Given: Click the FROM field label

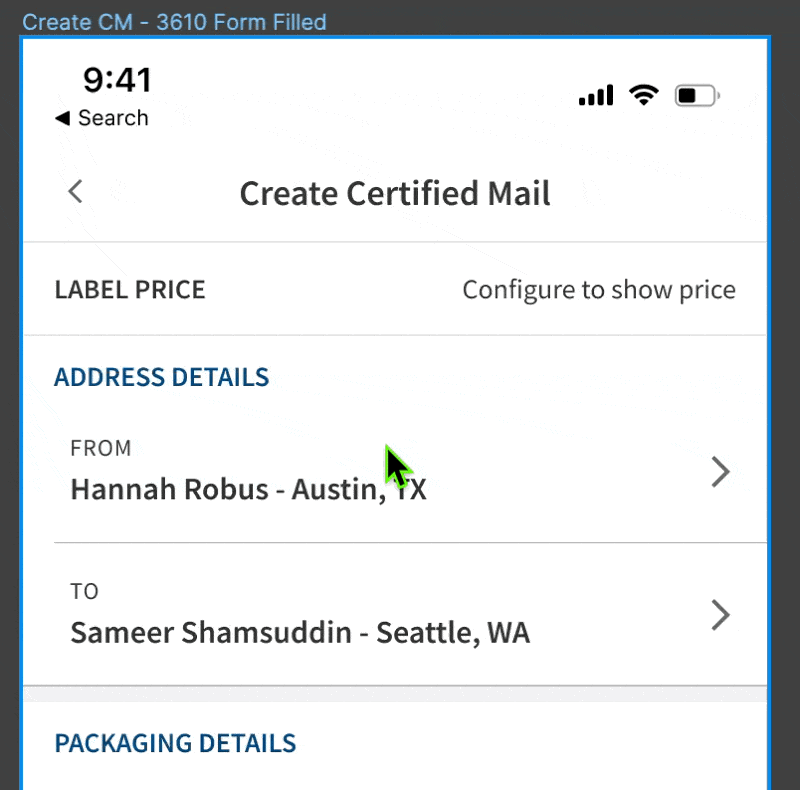Looking at the screenshot, I should click(x=100, y=448).
